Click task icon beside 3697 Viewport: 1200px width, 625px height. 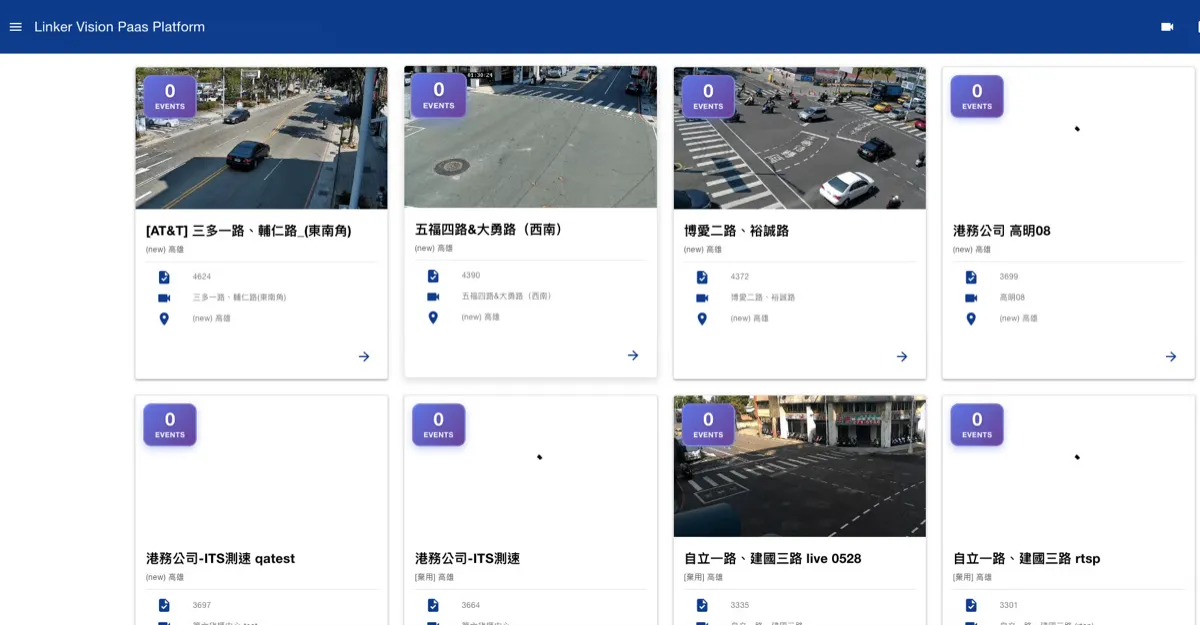tap(164, 605)
